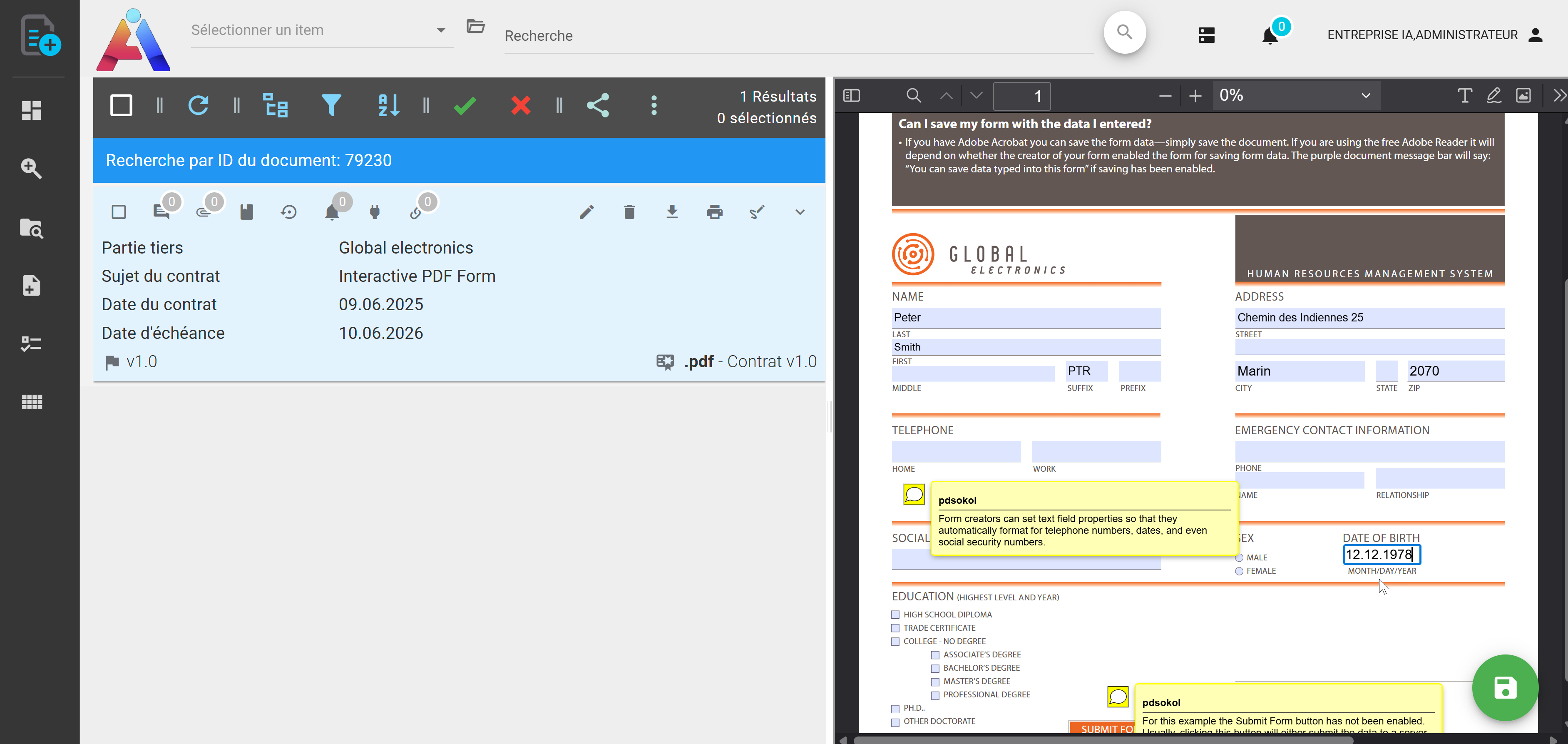Toggle the select-all checkbox in toolbar
Screen dimensions: 1568x744
tap(121, 106)
